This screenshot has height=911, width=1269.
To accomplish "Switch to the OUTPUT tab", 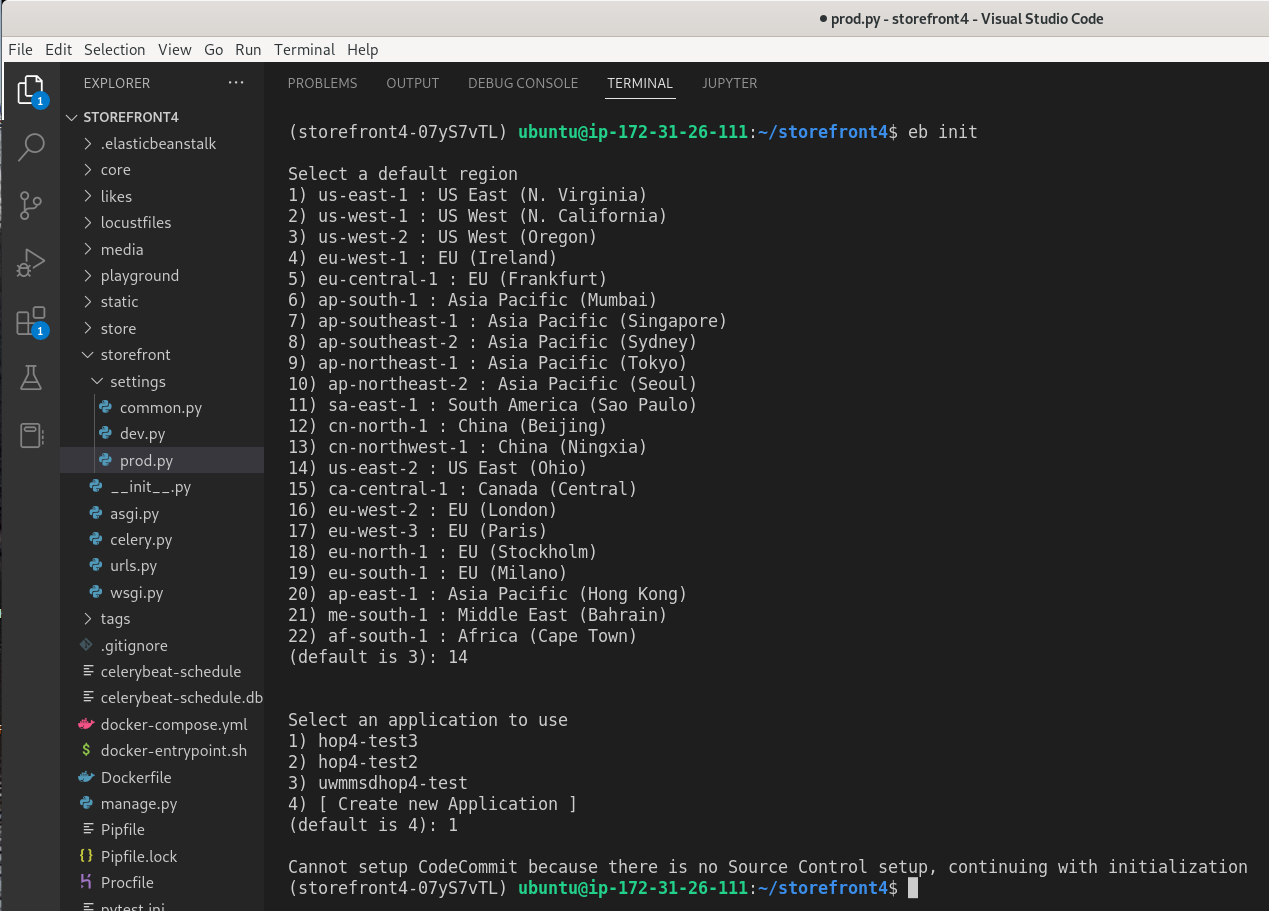I will pyautogui.click(x=412, y=83).
